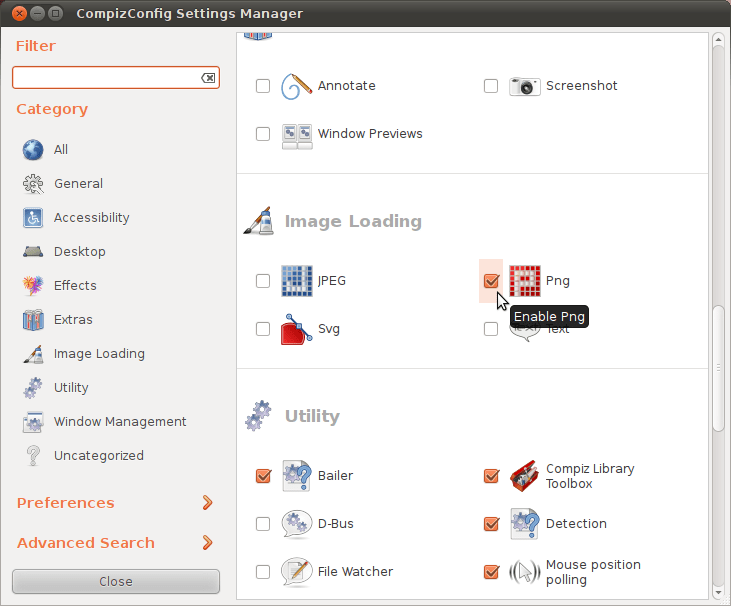
Task: Click the vertical scrollbar thumb
Action: (718, 368)
